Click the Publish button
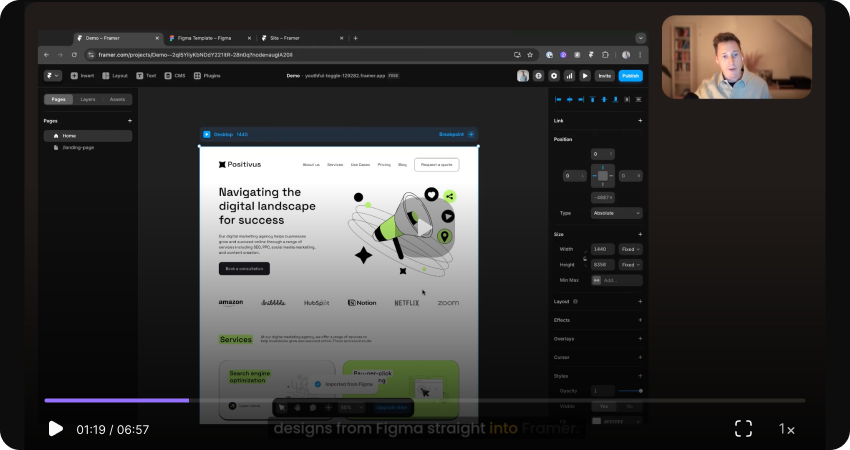The width and height of the screenshot is (850, 450). click(630, 76)
